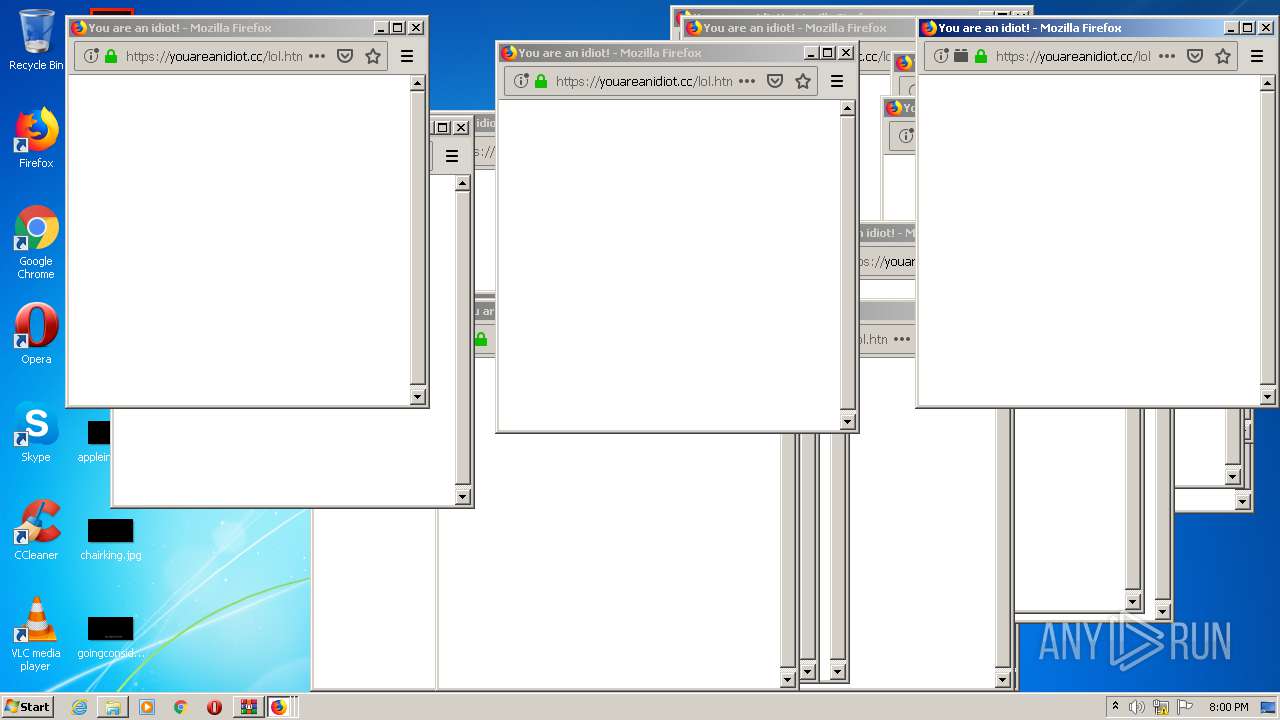Image resolution: width=1280 pixels, height=720 pixels.
Task: Open the volume control in system tray
Action: (1137, 707)
